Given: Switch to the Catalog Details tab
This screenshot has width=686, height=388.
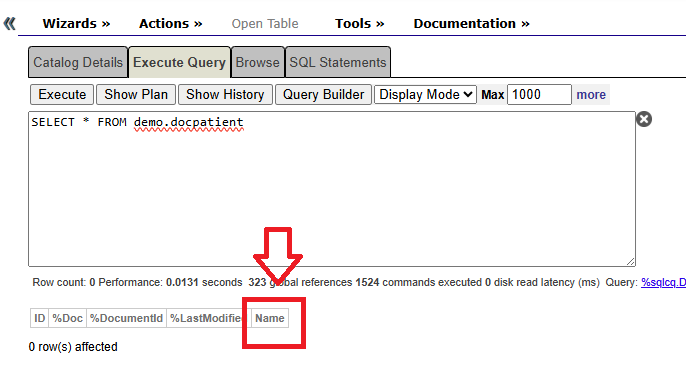Looking at the screenshot, I should [x=78, y=62].
